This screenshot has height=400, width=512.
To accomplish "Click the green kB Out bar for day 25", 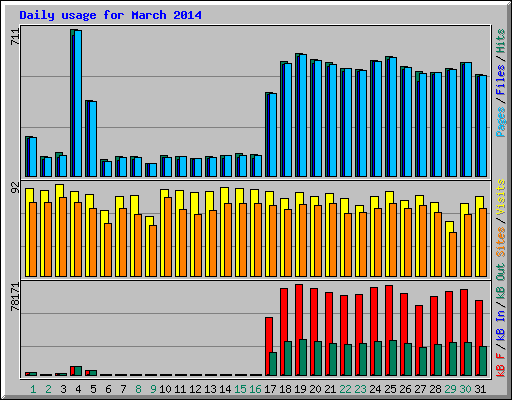I will 393,358.
